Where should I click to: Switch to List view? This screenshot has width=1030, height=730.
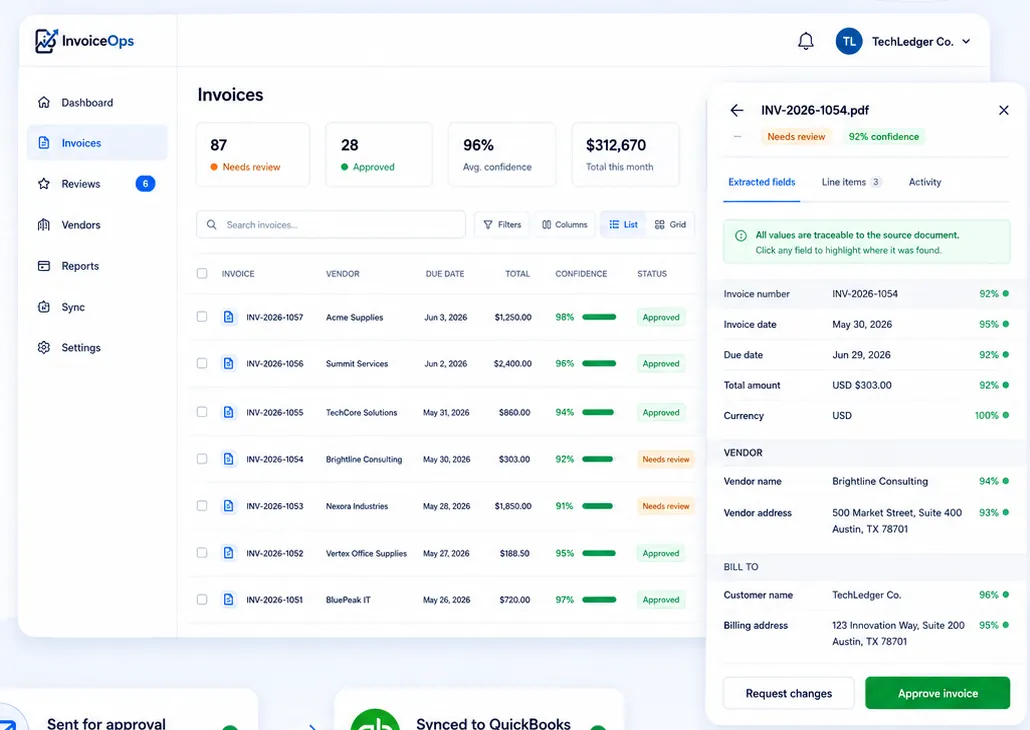point(623,225)
